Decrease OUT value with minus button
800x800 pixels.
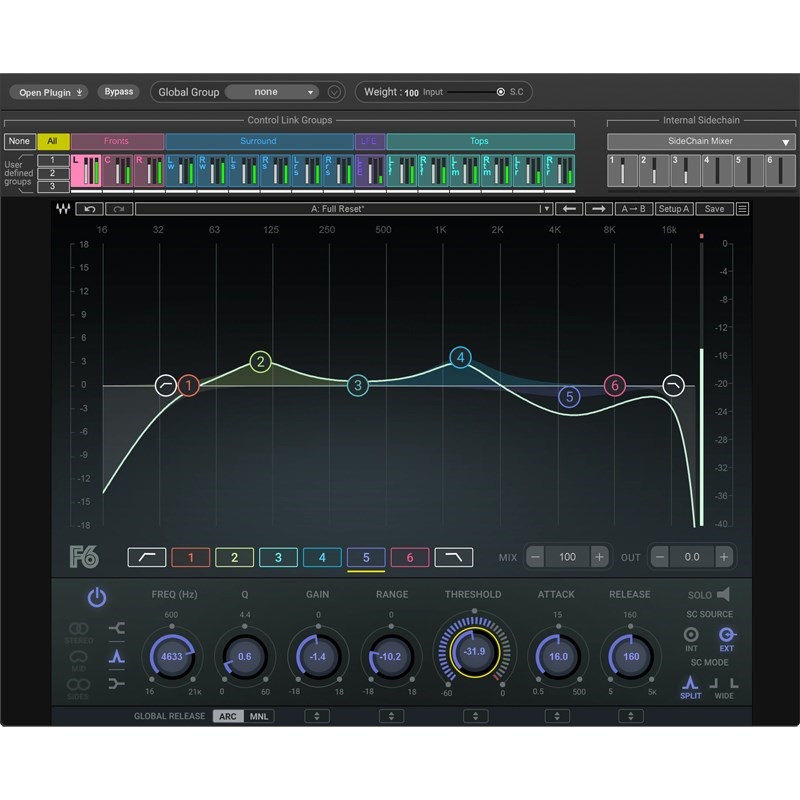(660, 557)
